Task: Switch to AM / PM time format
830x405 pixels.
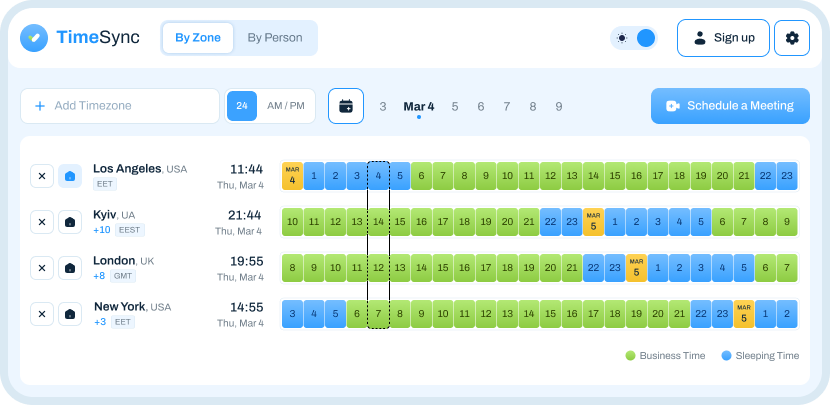Action: [286, 106]
